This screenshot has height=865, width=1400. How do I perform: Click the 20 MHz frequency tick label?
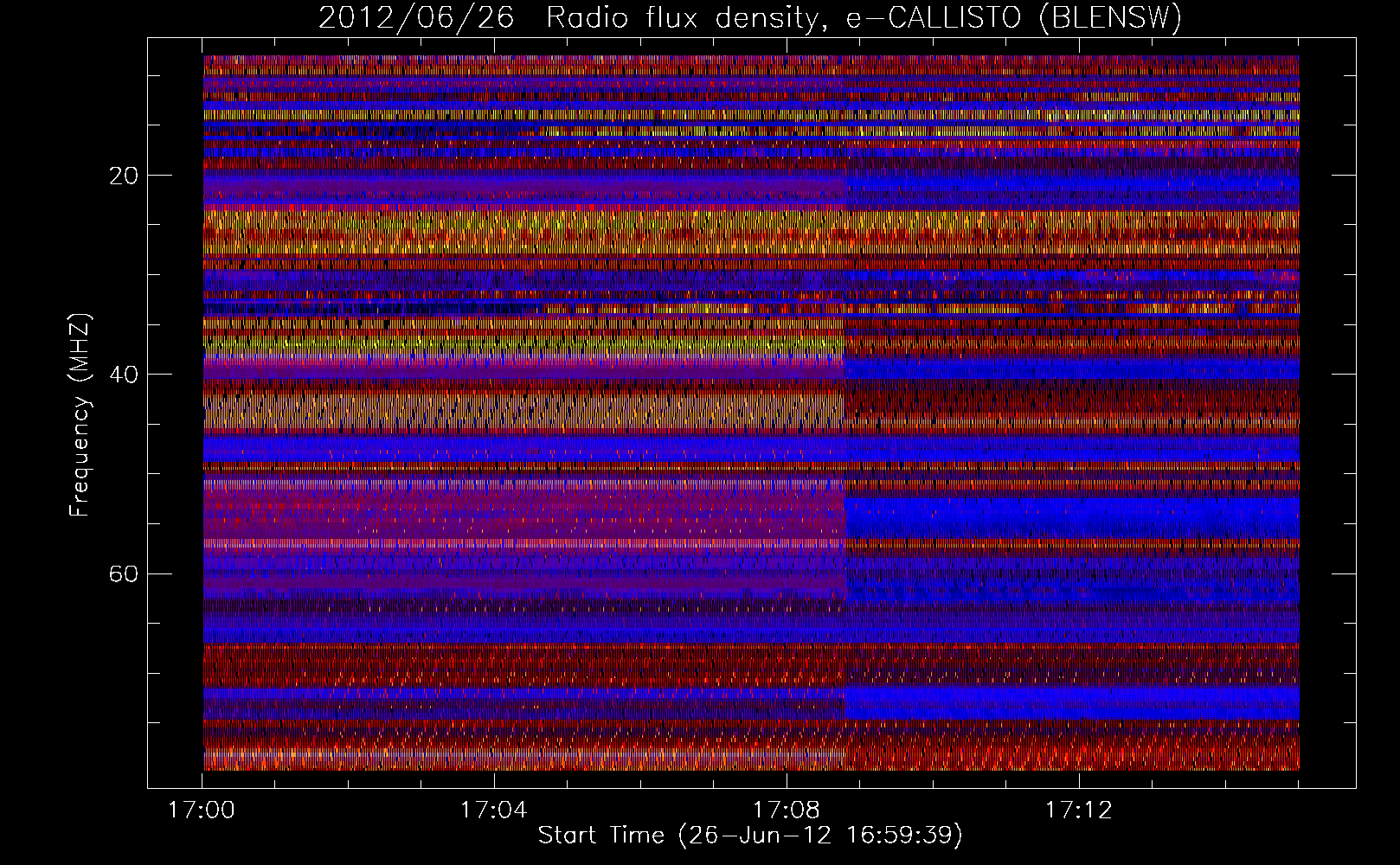click(x=125, y=176)
